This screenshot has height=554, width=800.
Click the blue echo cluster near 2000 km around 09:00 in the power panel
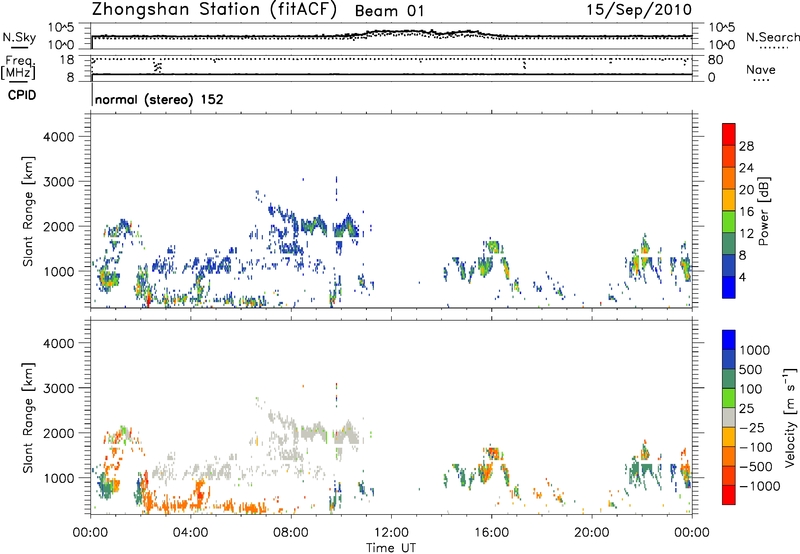pos(312,224)
